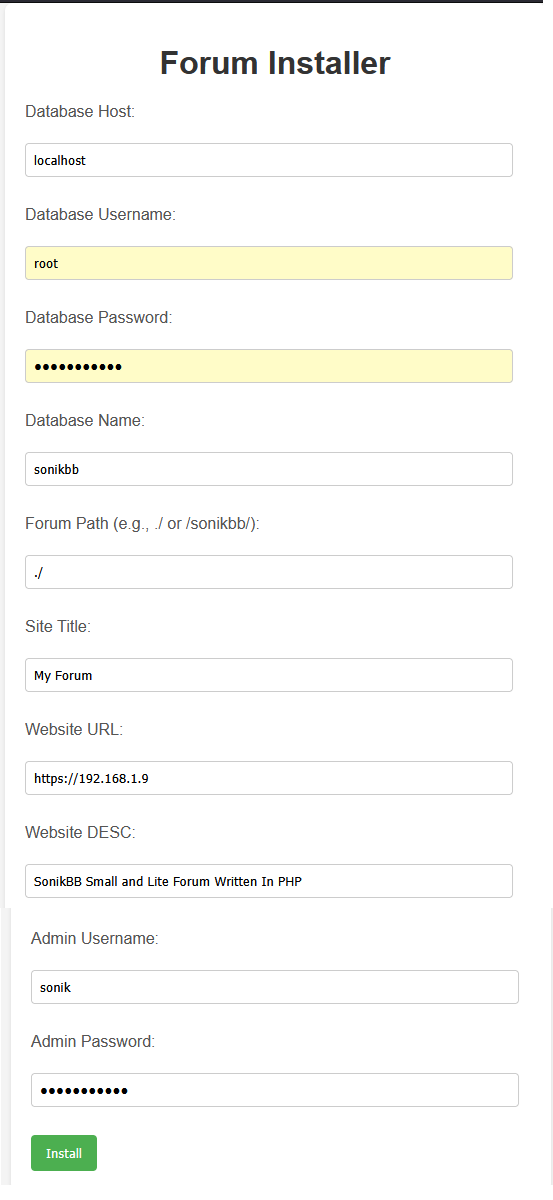Click the "Forum Path" label with example text

click(x=142, y=524)
